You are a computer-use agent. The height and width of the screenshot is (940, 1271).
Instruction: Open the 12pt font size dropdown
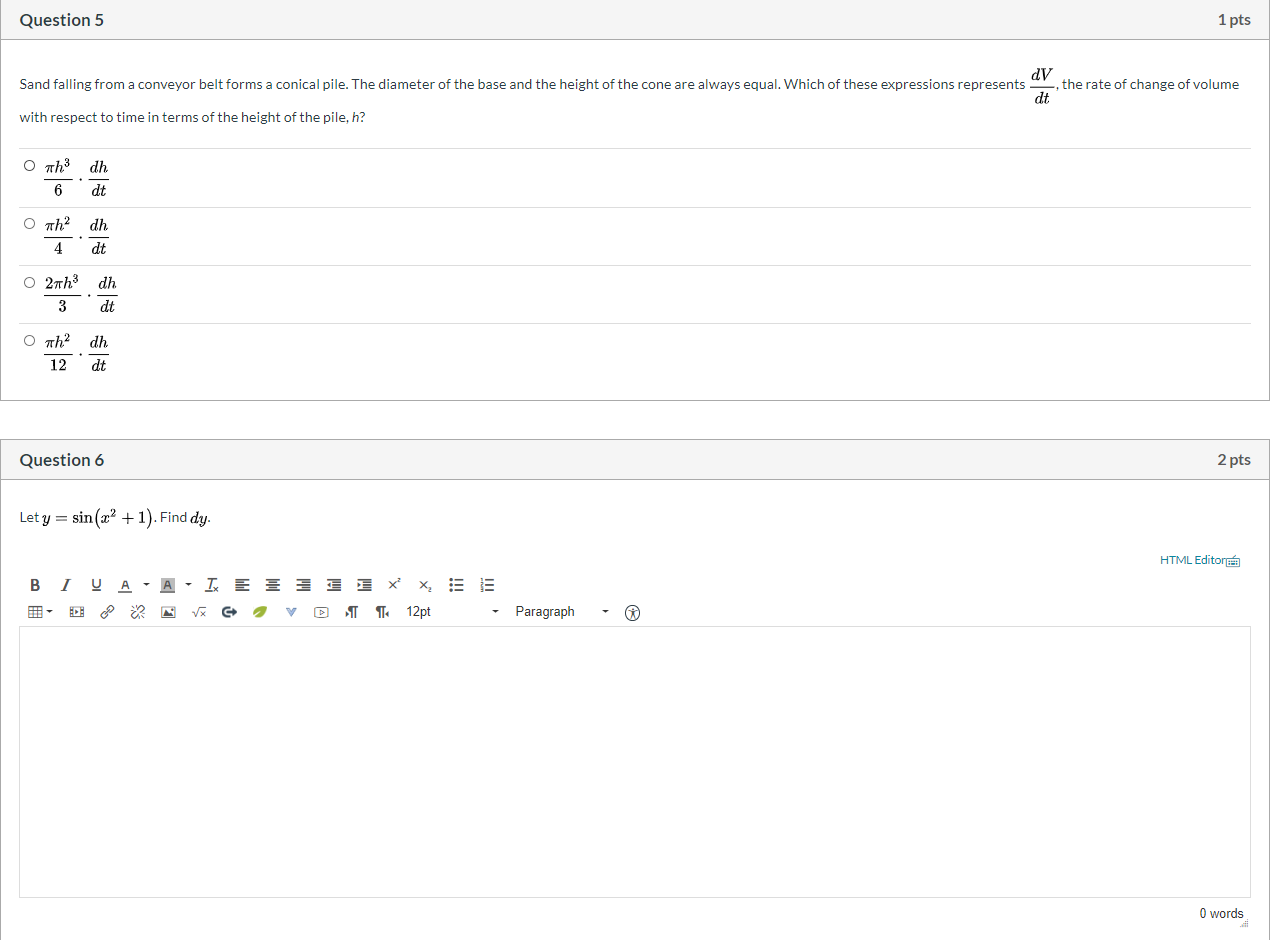tap(452, 612)
